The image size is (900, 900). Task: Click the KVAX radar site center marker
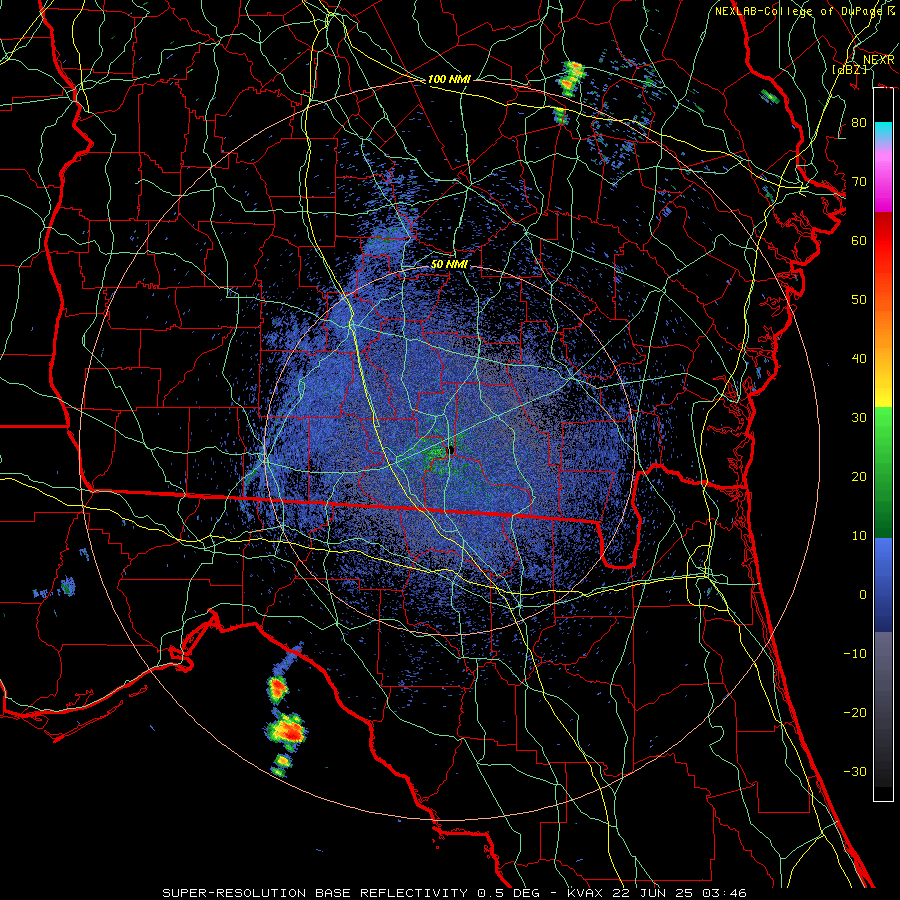coord(451,449)
